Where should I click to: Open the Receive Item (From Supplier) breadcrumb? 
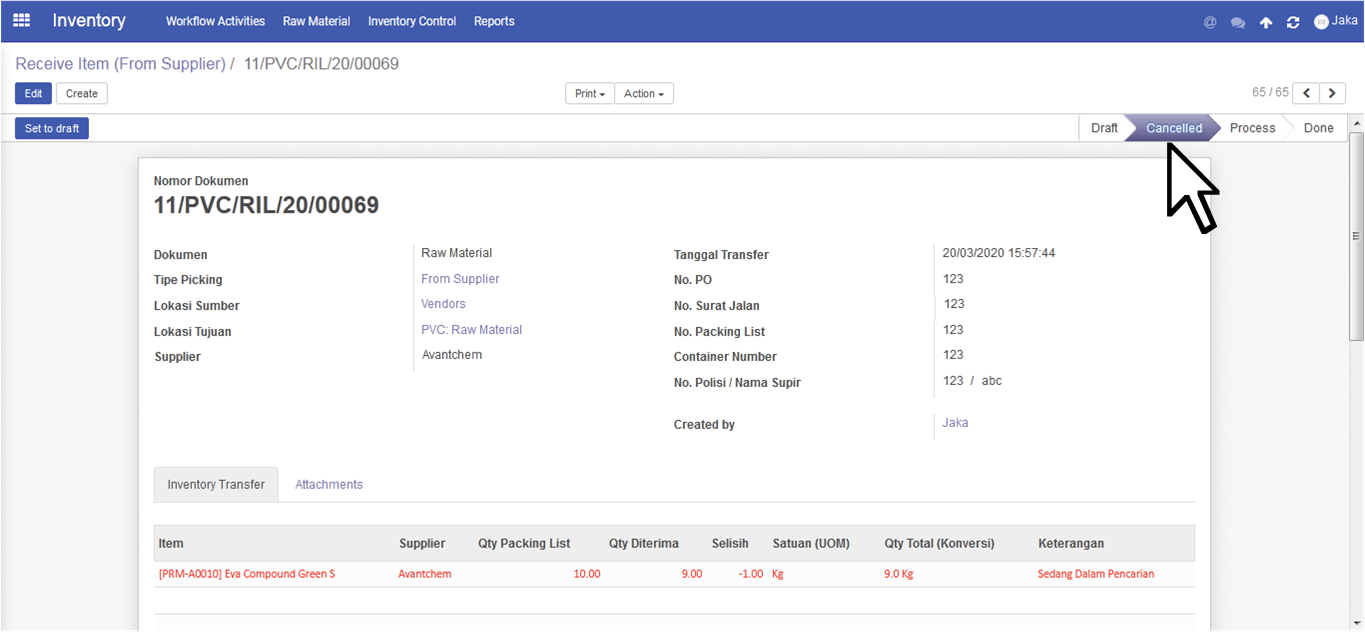pos(120,64)
